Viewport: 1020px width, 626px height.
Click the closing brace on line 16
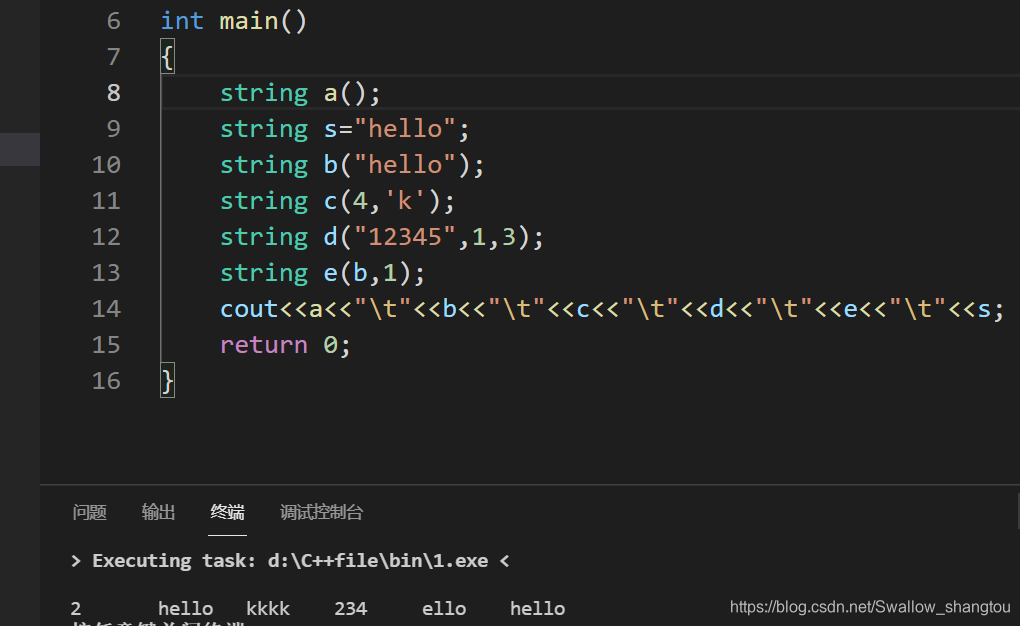pos(167,380)
